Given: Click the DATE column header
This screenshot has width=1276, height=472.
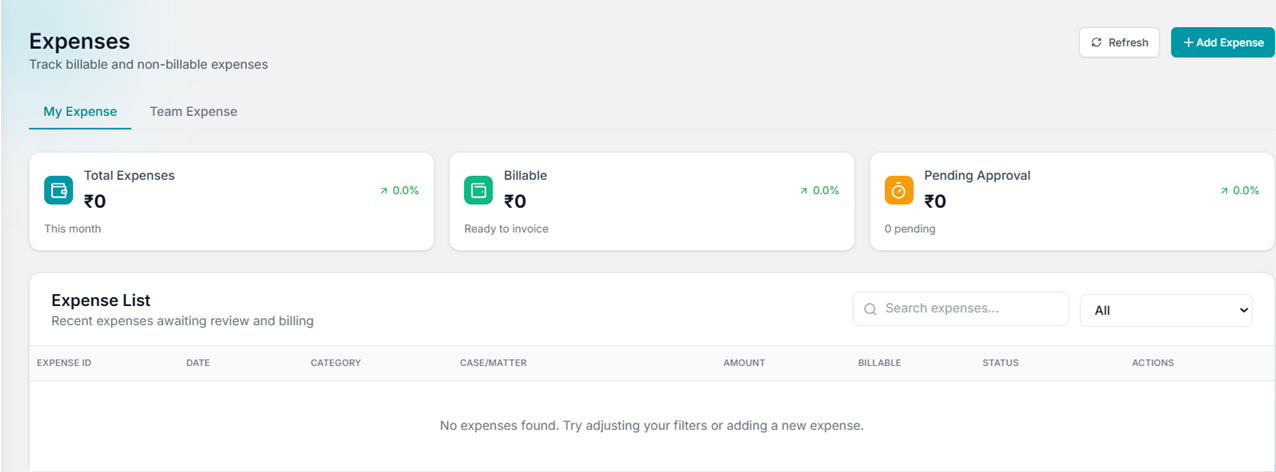Looking at the screenshot, I should click(198, 363).
